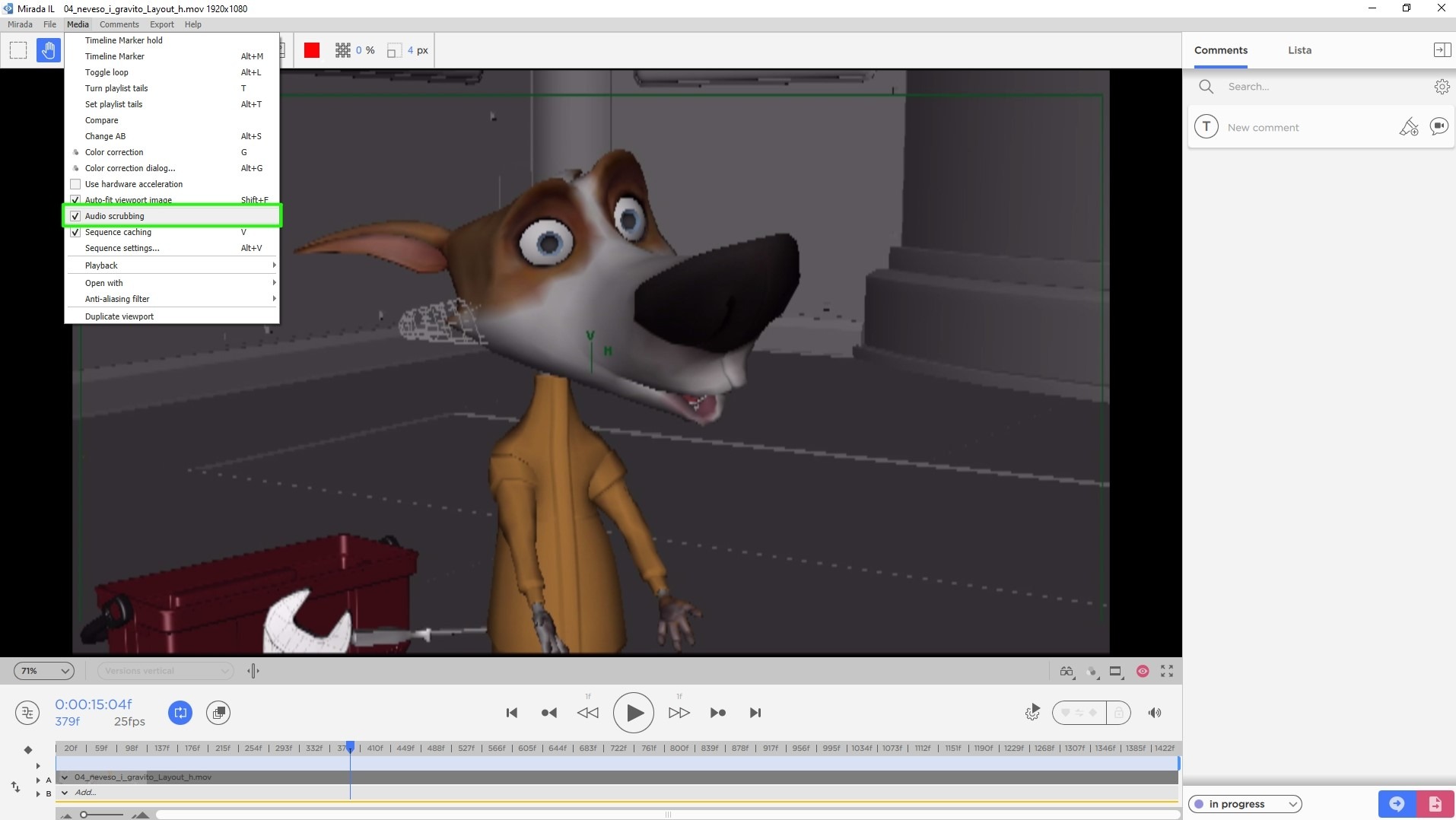
Task: Collapse the comments side panel
Action: coord(1442,50)
